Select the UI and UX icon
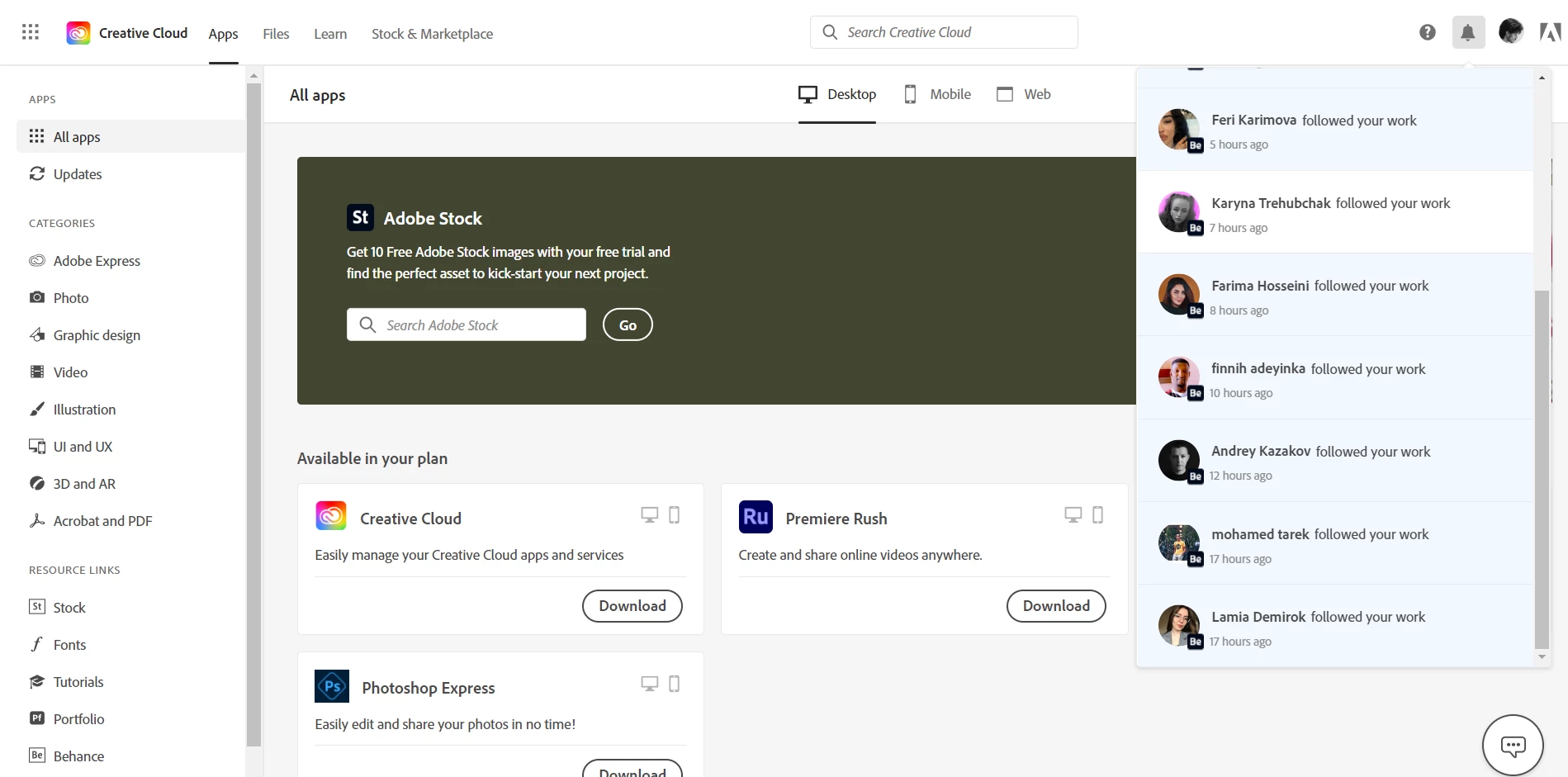The height and width of the screenshot is (777, 1568). [37, 446]
